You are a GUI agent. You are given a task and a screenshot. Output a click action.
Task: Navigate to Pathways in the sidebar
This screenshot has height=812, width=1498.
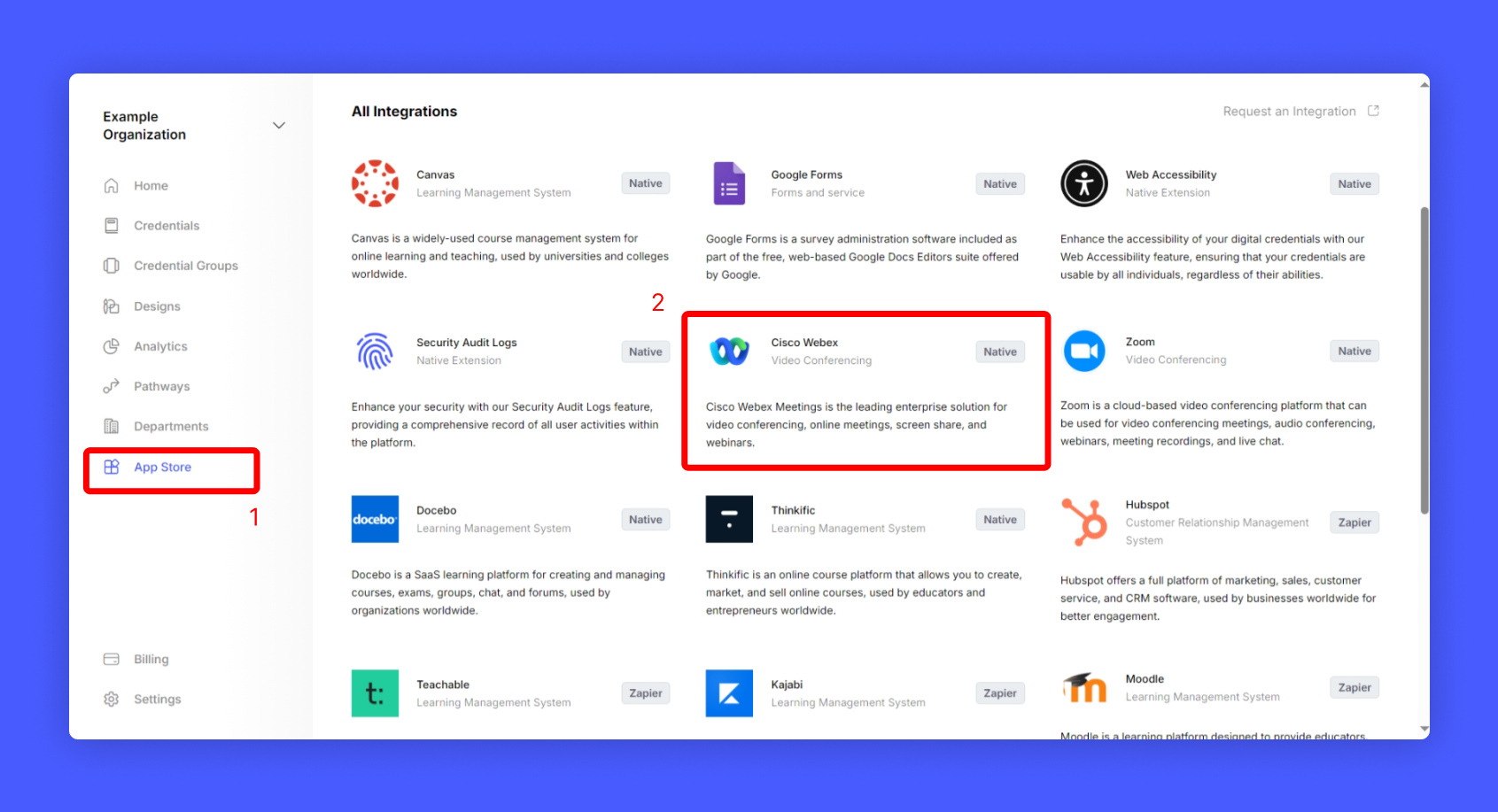161,386
